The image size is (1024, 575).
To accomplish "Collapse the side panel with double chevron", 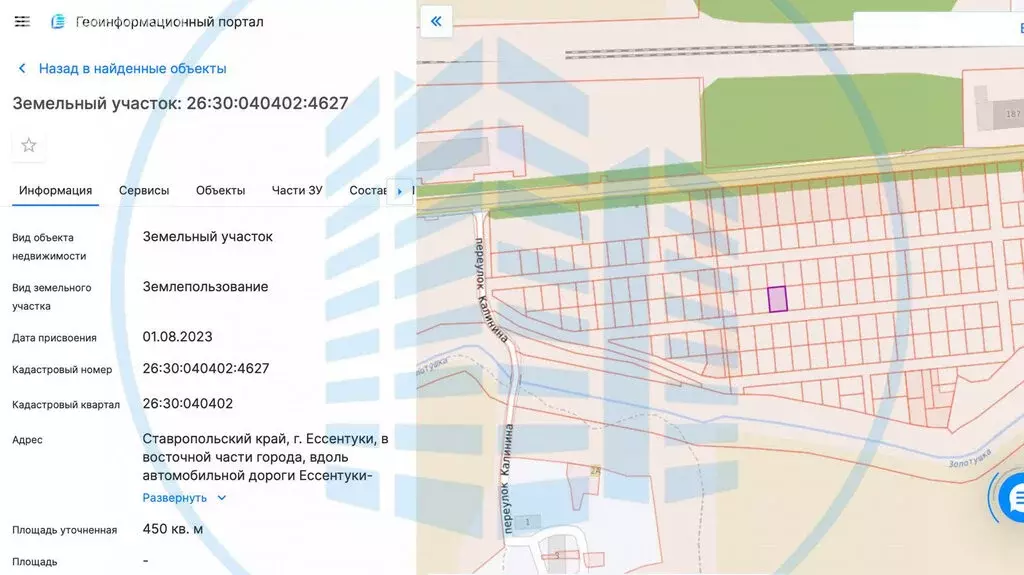I will pyautogui.click(x=436, y=22).
